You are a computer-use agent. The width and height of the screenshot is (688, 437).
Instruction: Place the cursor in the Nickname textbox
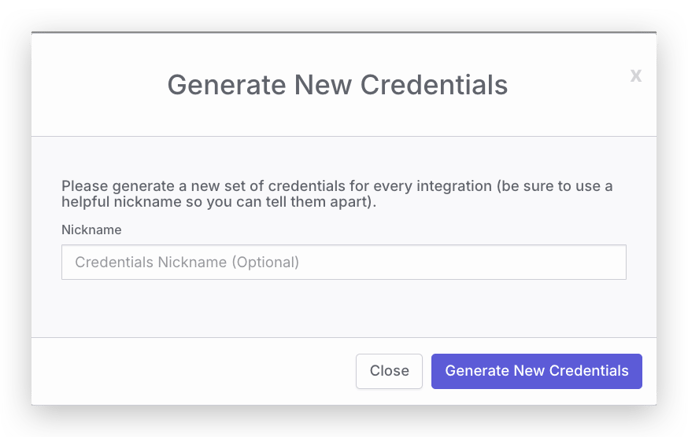(x=344, y=262)
